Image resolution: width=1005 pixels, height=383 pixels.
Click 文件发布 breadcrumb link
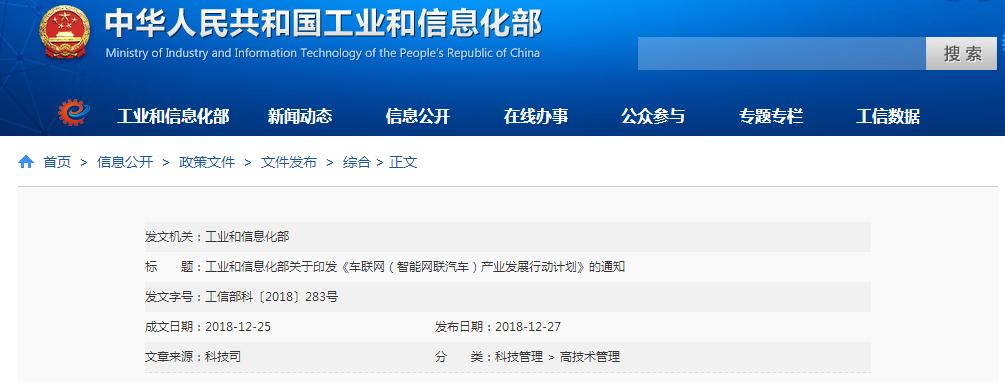(x=288, y=163)
